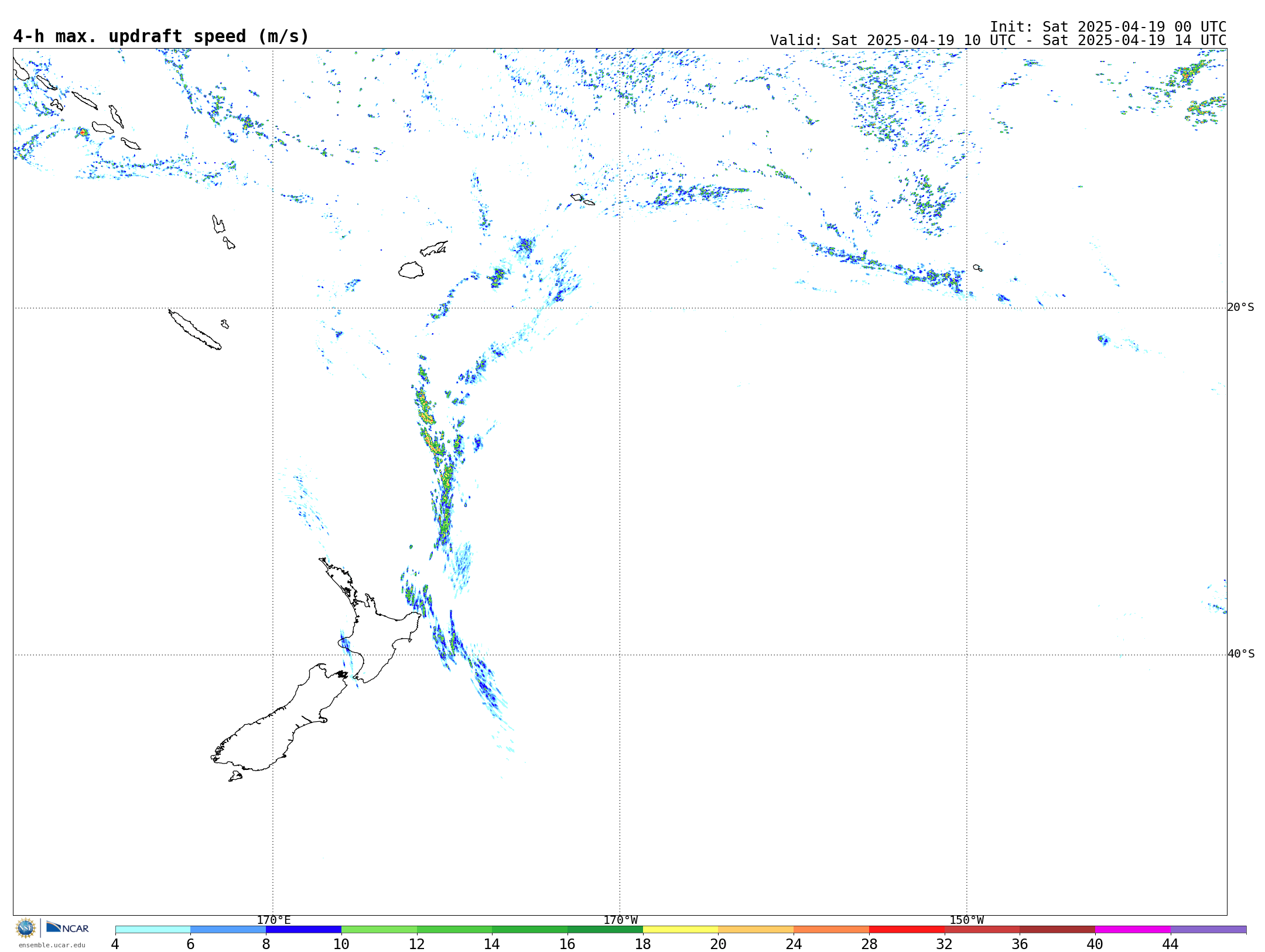Click the colorbar tick label 18

[x=643, y=944]
